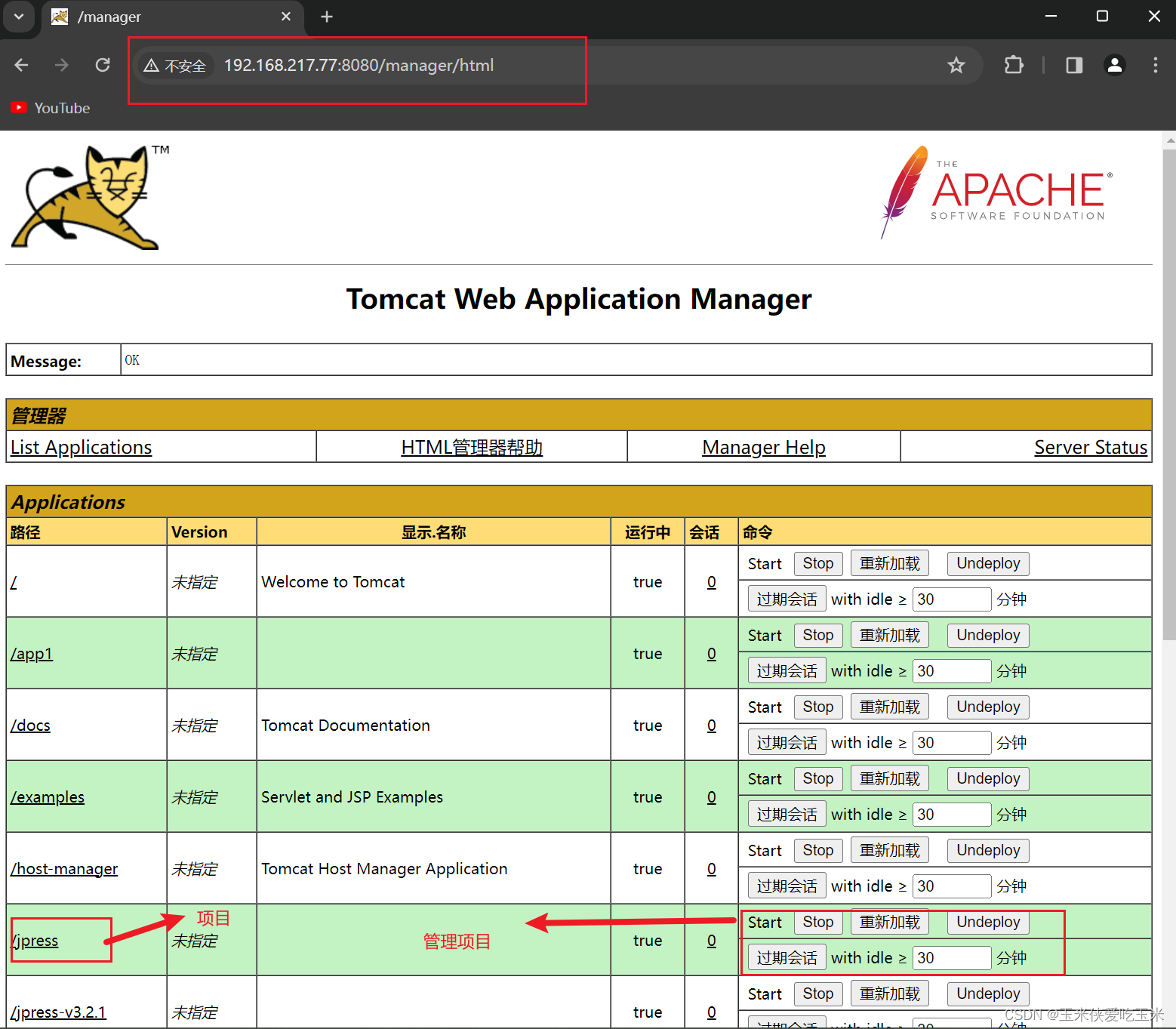The image size is (1176, 1029).
Task: Open session count 0 for /examples
Action: pos(711,797)
